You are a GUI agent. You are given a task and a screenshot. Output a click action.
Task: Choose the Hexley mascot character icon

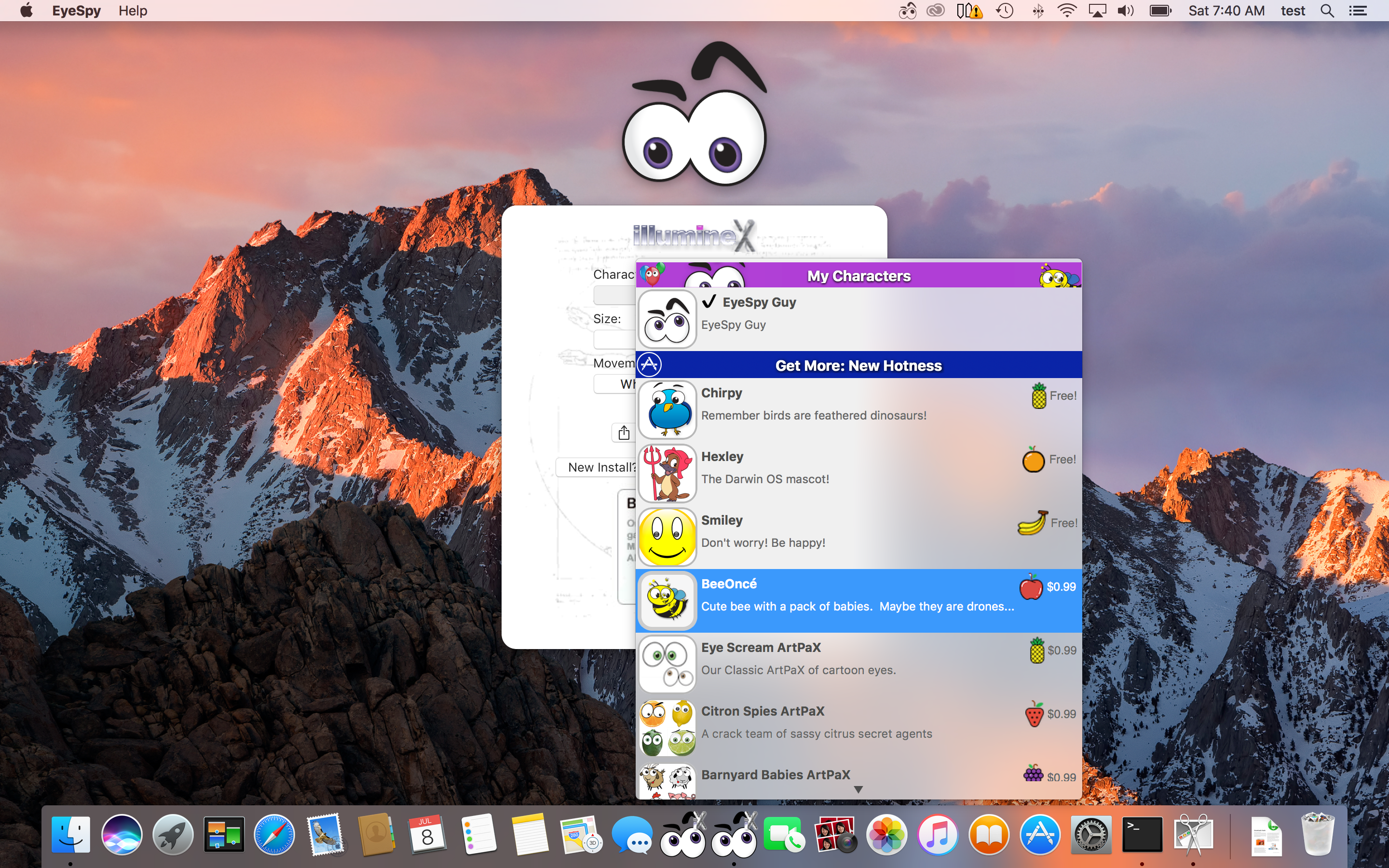(667, 474)
